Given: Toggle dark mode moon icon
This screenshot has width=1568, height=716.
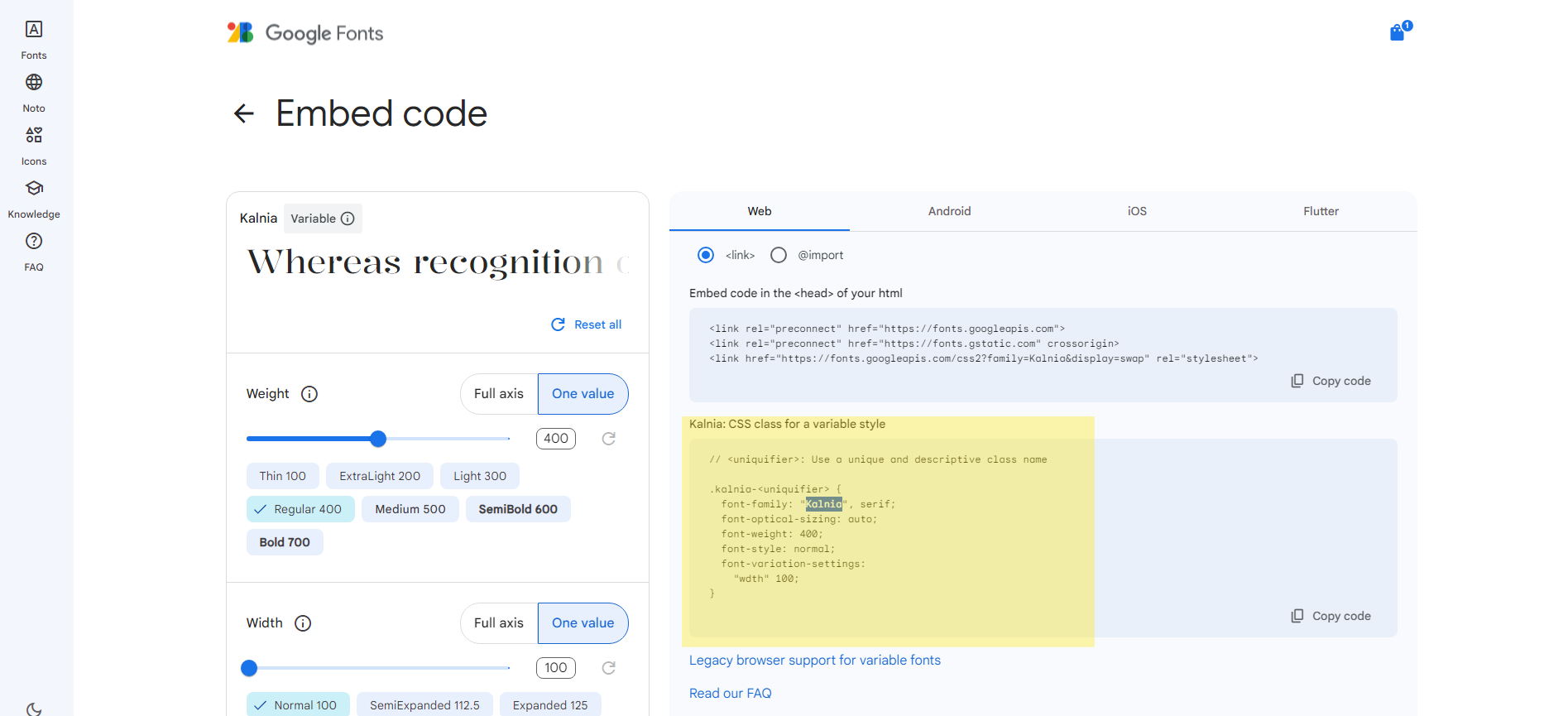Looking at the screenshot, I should pyautogui.click(x=34, y=709).
